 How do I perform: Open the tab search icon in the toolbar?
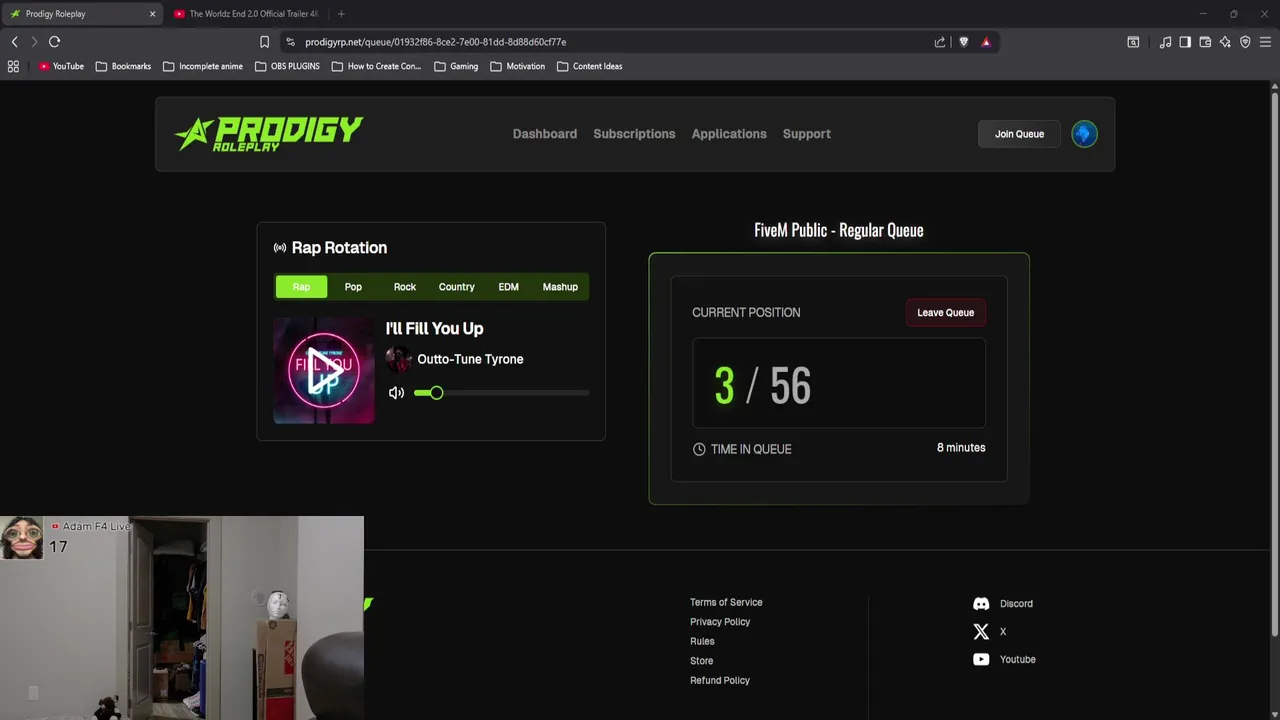1133,42
